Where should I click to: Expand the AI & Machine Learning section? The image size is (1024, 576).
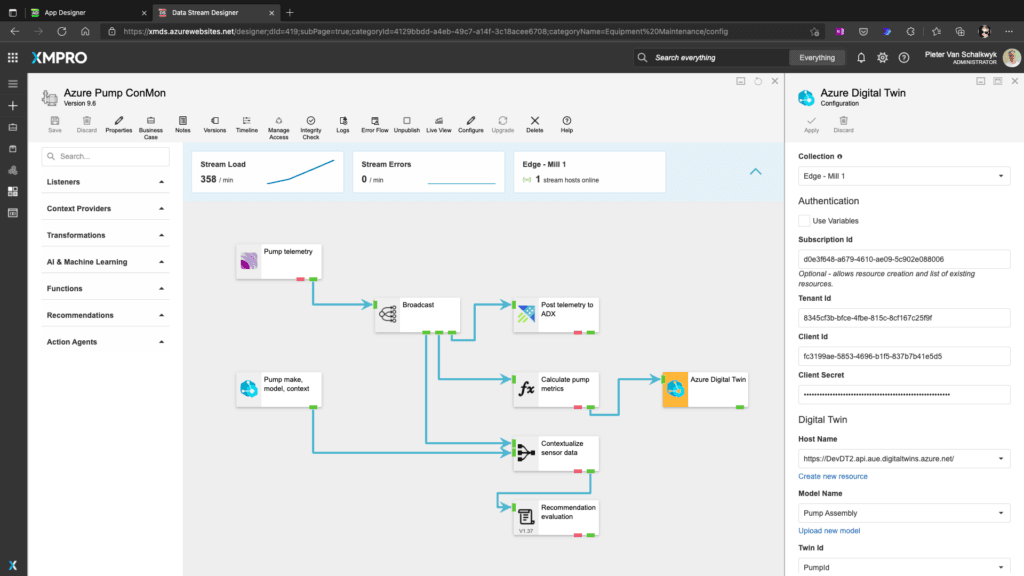coord(105,262)
